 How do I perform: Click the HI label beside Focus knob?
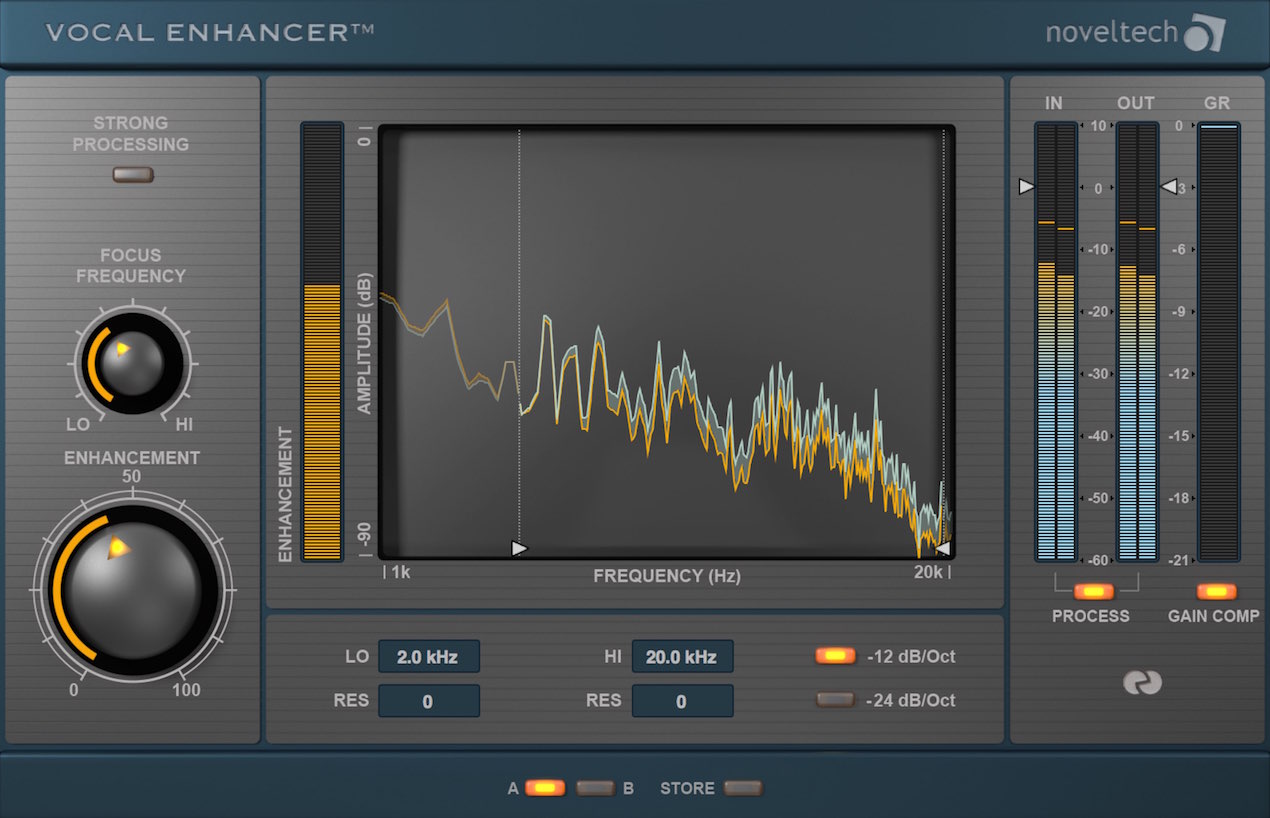(184, 425)
